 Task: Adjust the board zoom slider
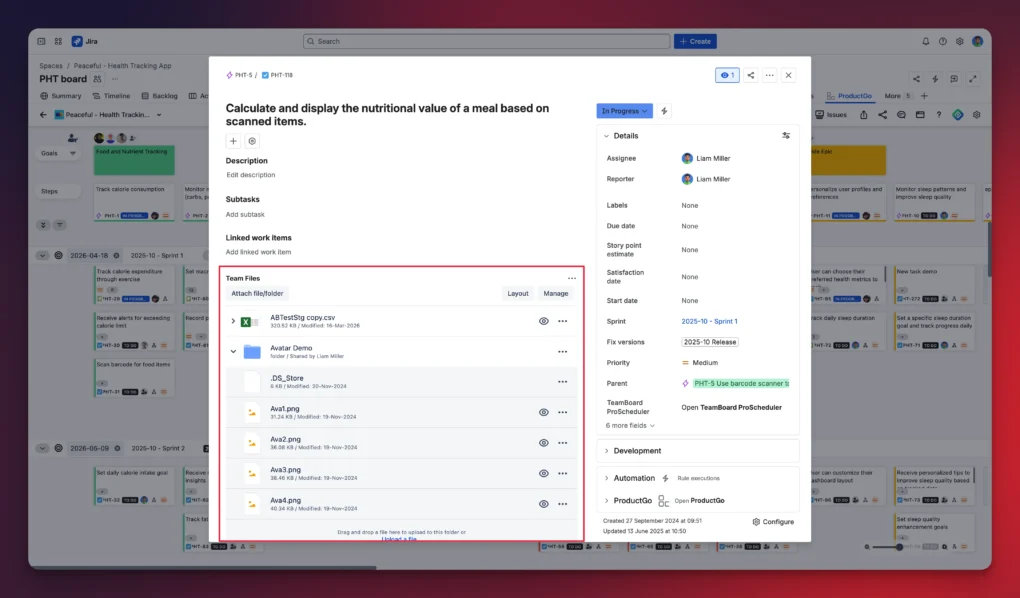(x=899, y=547)
